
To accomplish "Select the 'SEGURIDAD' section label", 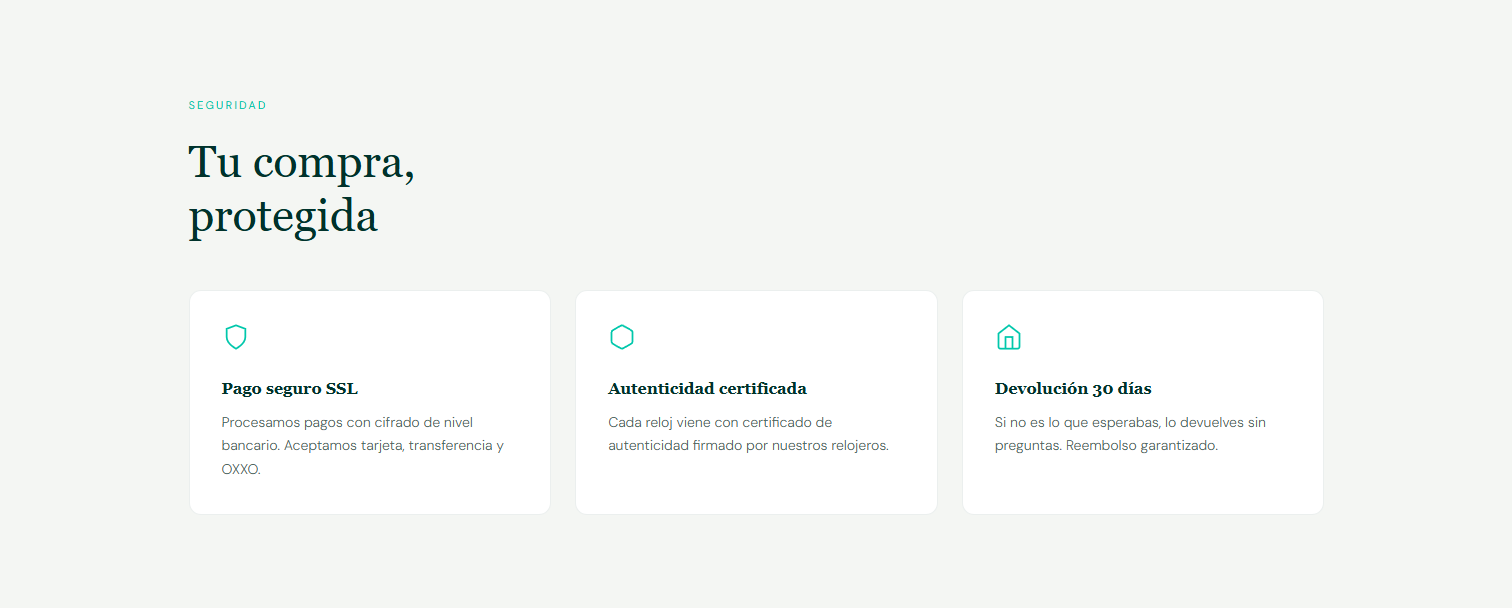I will point(228,105).
